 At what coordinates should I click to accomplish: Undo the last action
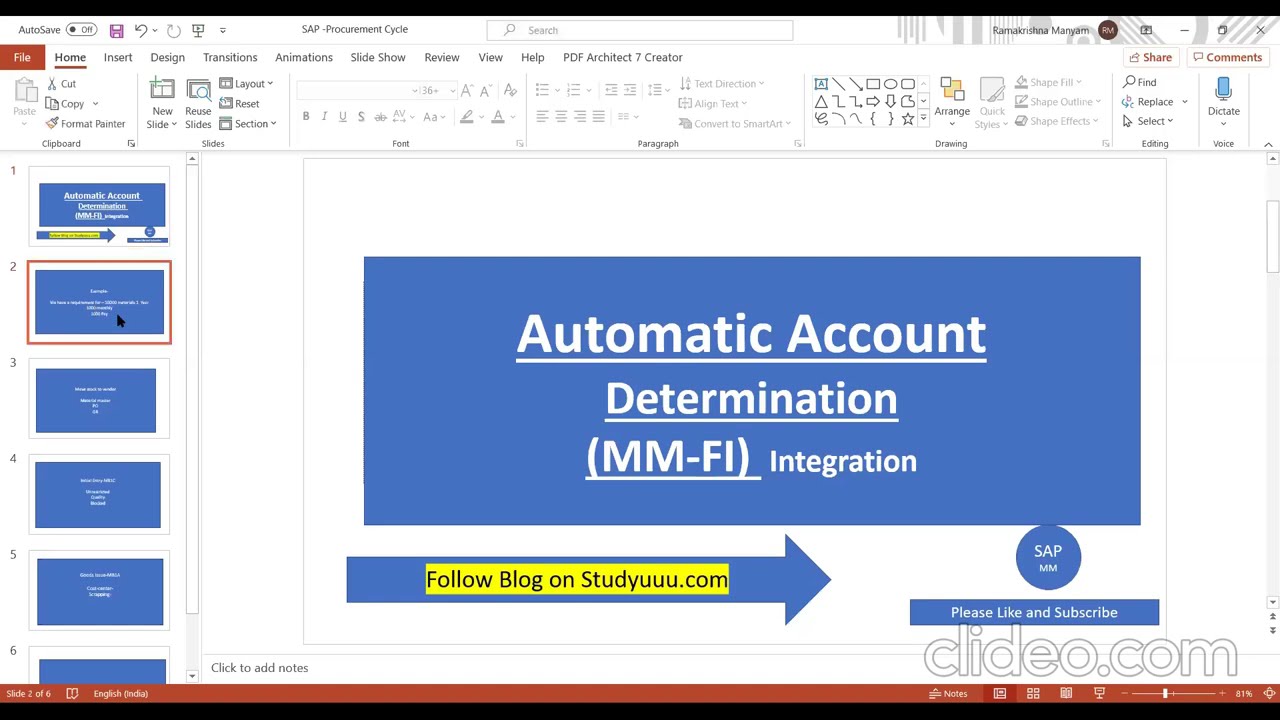141,30
